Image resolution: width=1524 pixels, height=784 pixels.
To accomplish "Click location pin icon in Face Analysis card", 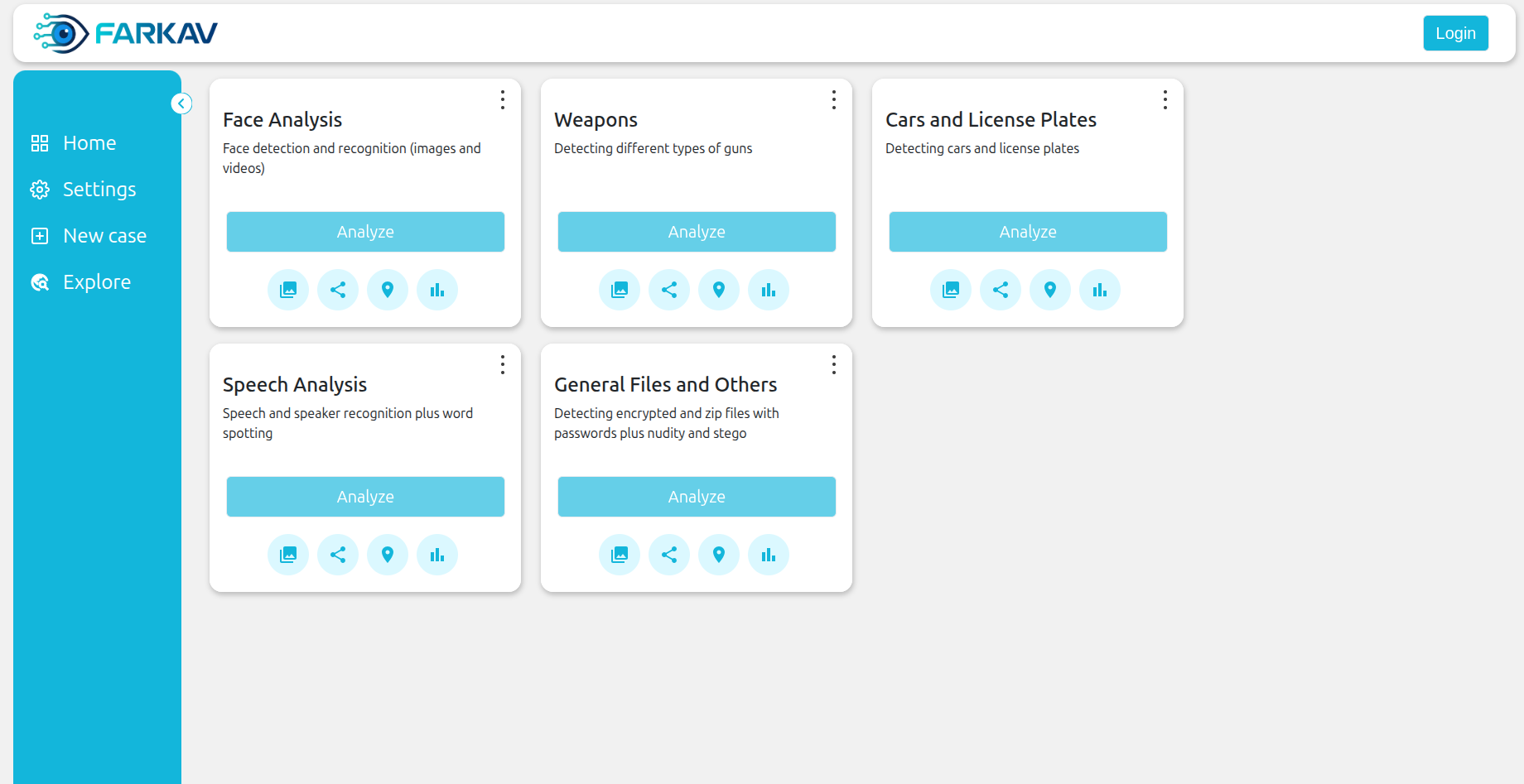I will point(388,290).
